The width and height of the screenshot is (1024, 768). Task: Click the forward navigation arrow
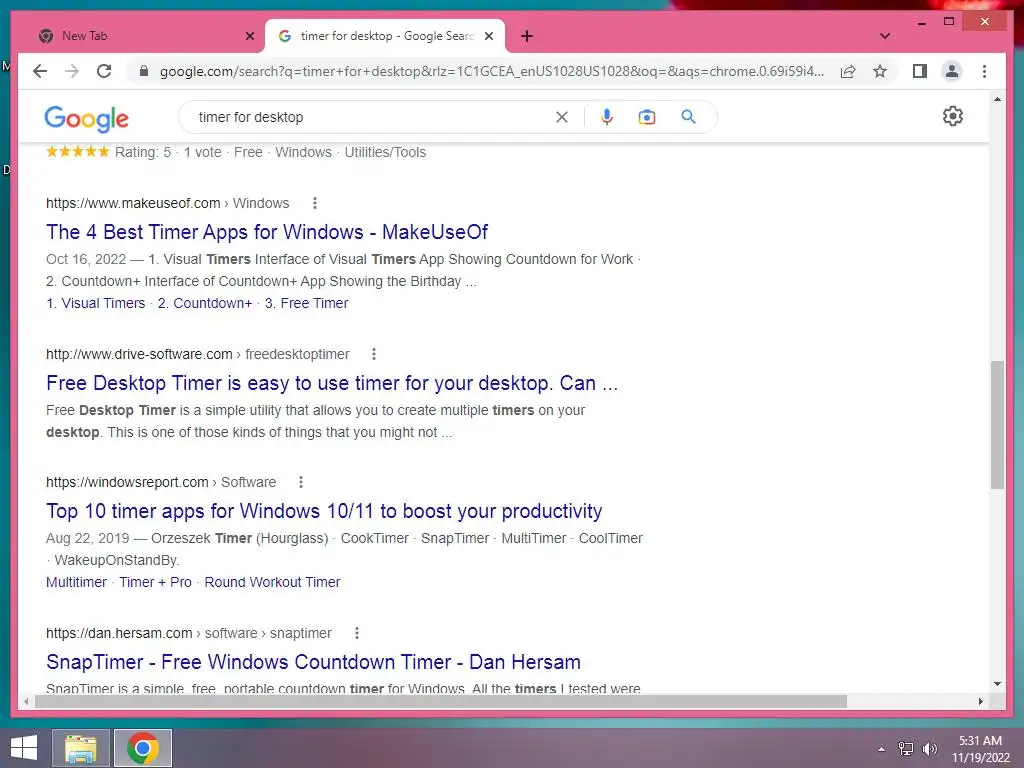click(x=72, y=71)
